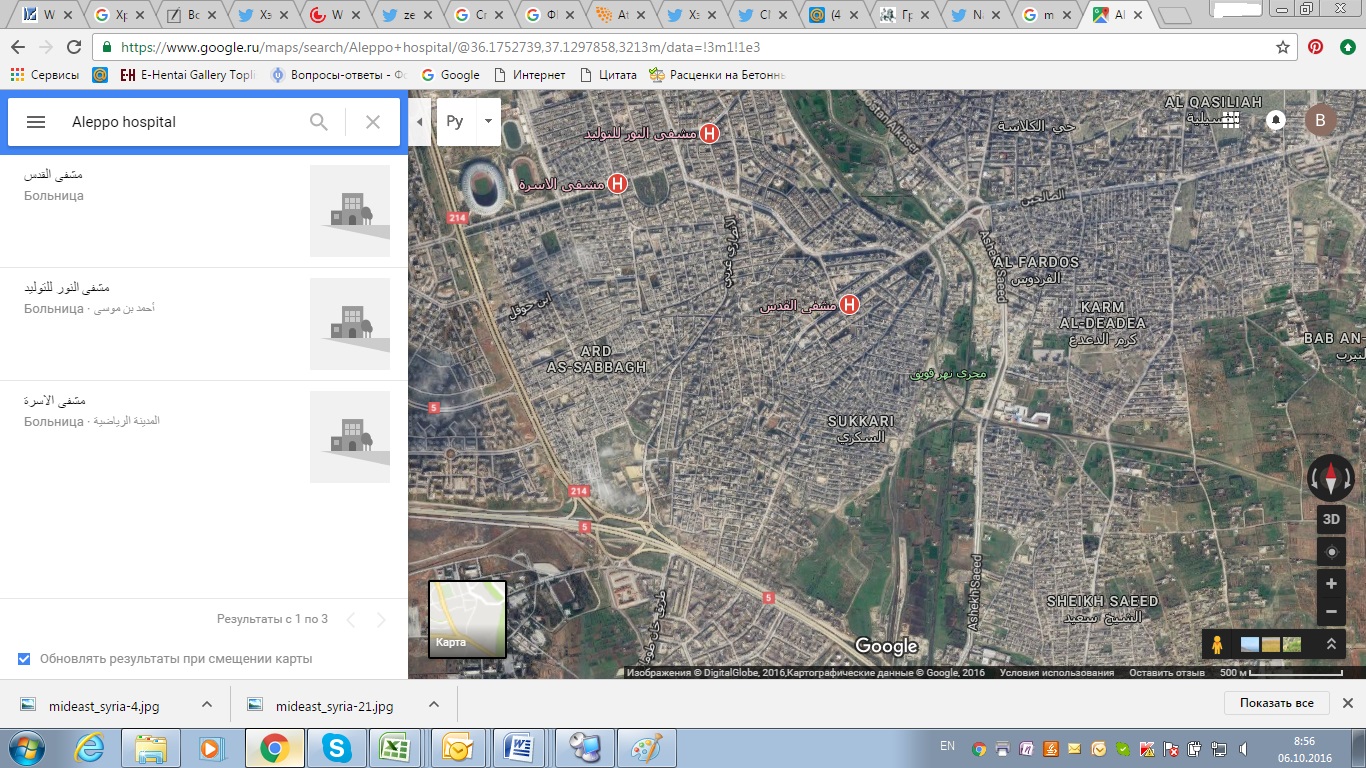Screen dimensions: 1366x768
Task: Zoom out on the map
Action: [1331, 611]
